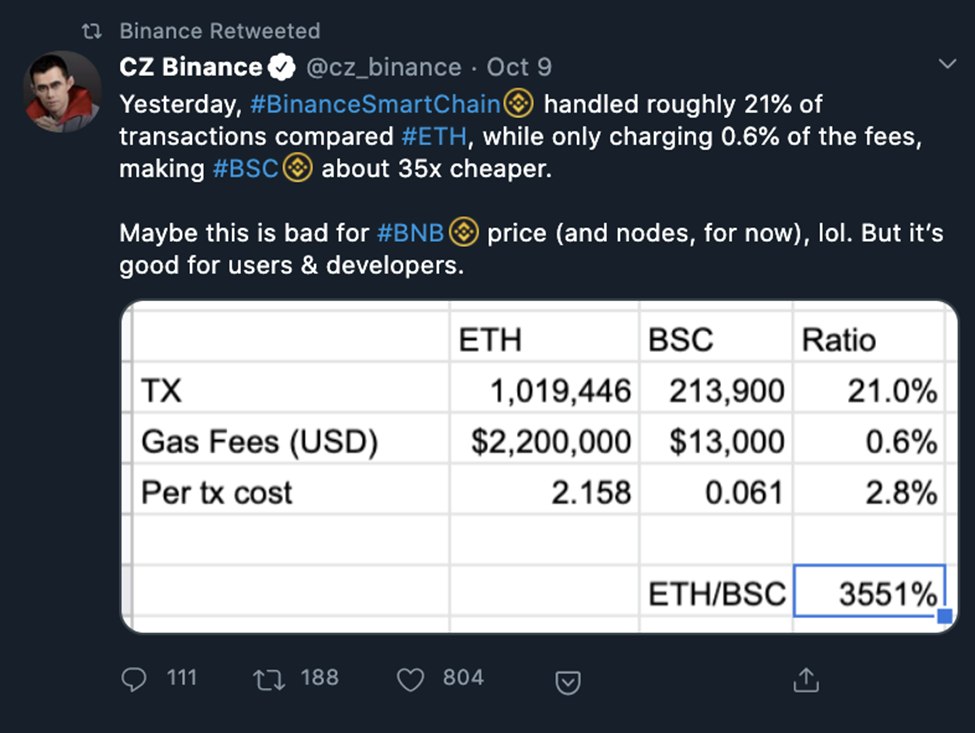Like CZ Binance's tweet
The image size is (975, 733).
pyautogui.click(x=409, y=679)
